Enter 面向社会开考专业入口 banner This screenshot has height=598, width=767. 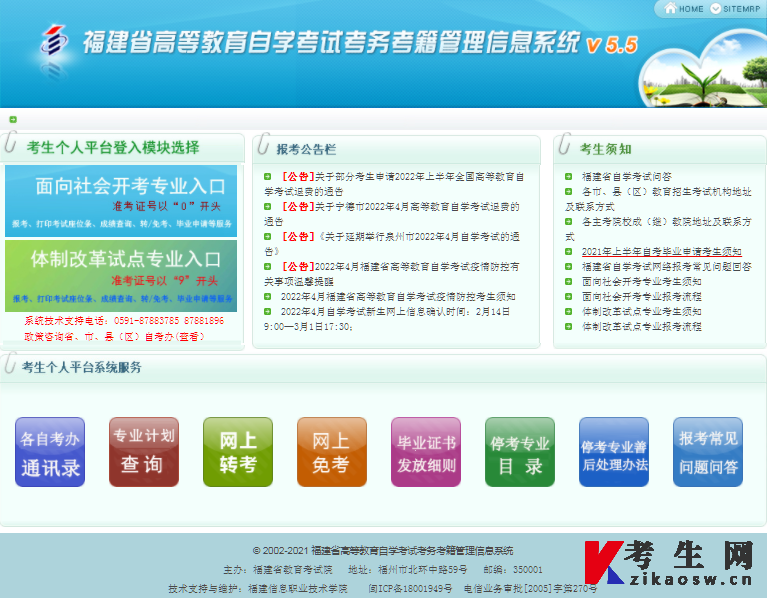(121, 200)
